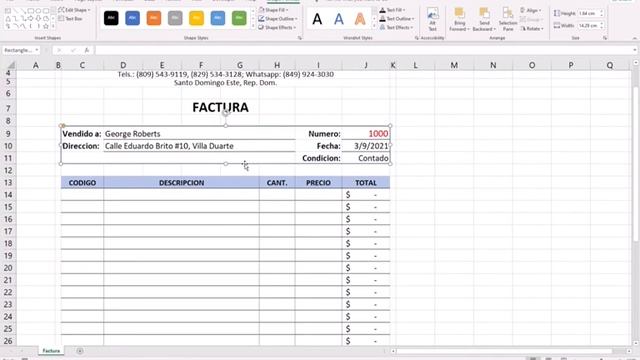This screenshot has width=640, height=360.
Task: Open the Selection Pane
Action: (x=508, y=20)
